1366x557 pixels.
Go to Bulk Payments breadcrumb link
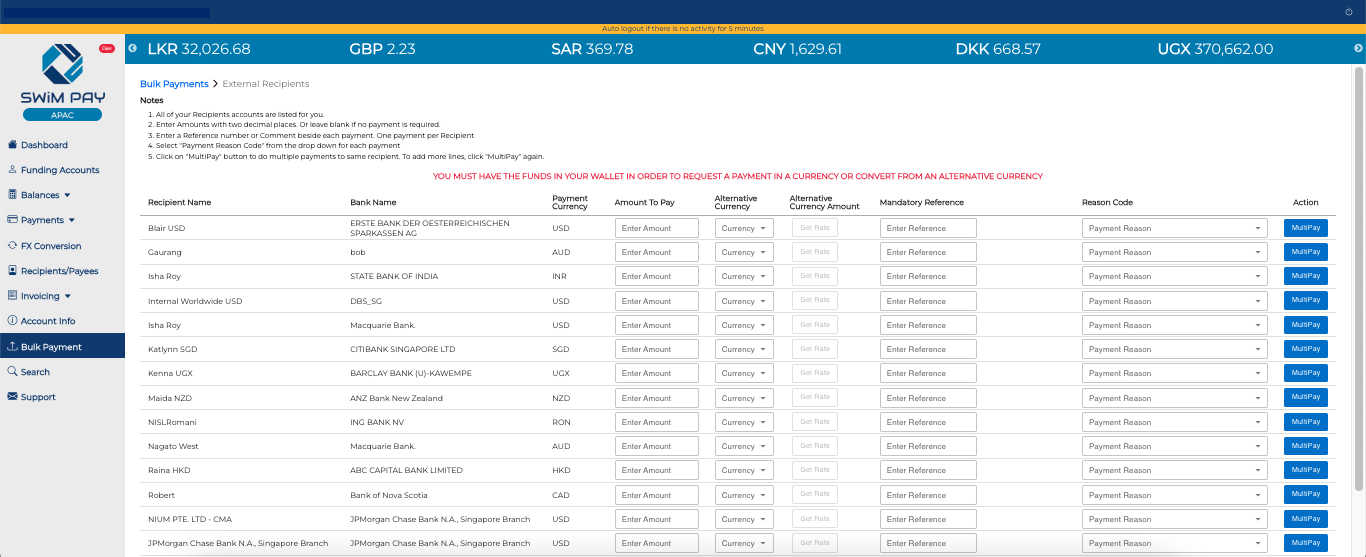(x=174, y=84)
